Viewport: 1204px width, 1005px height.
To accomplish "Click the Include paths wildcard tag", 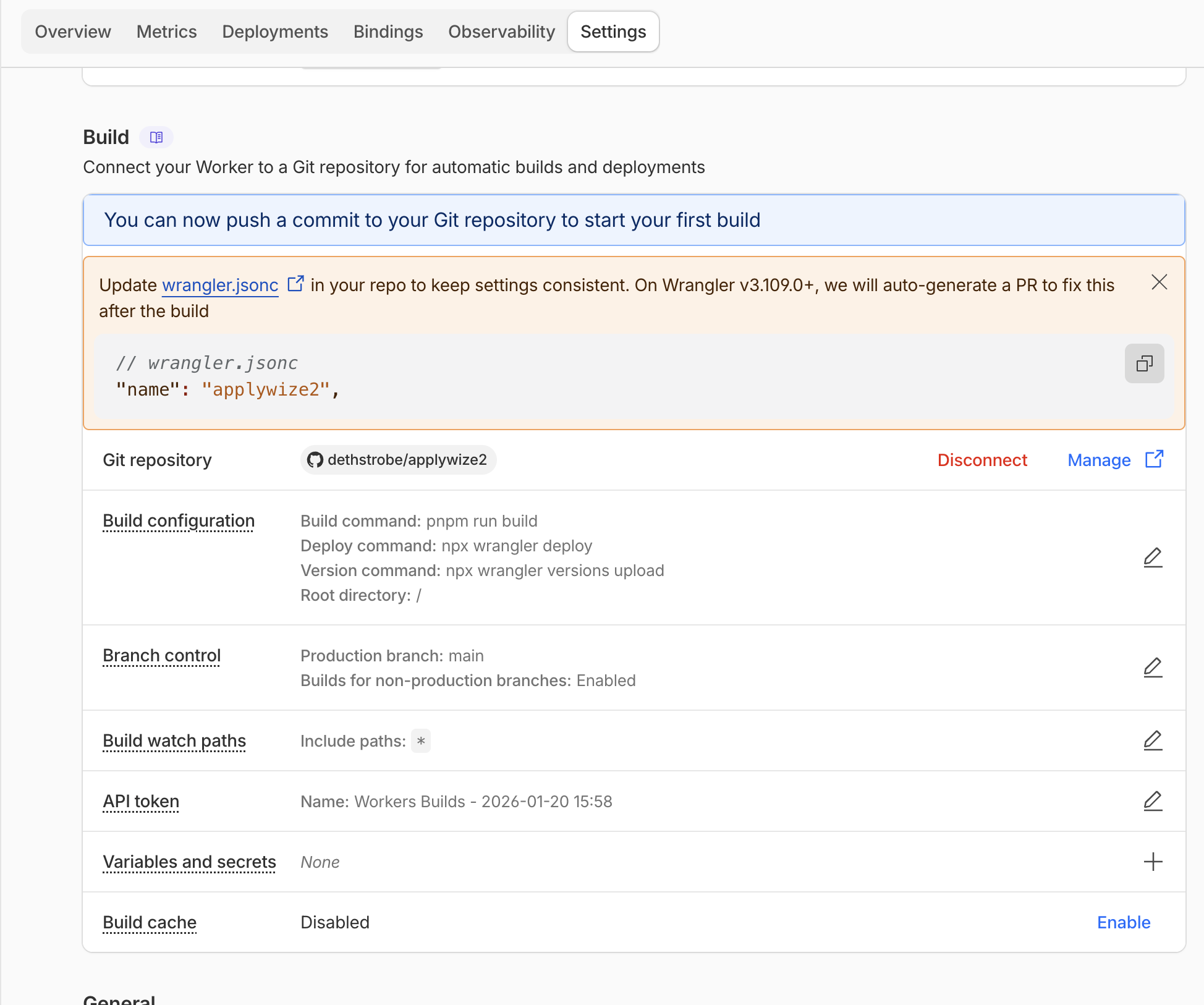I will pyautogui.click(x=420, y=740).
